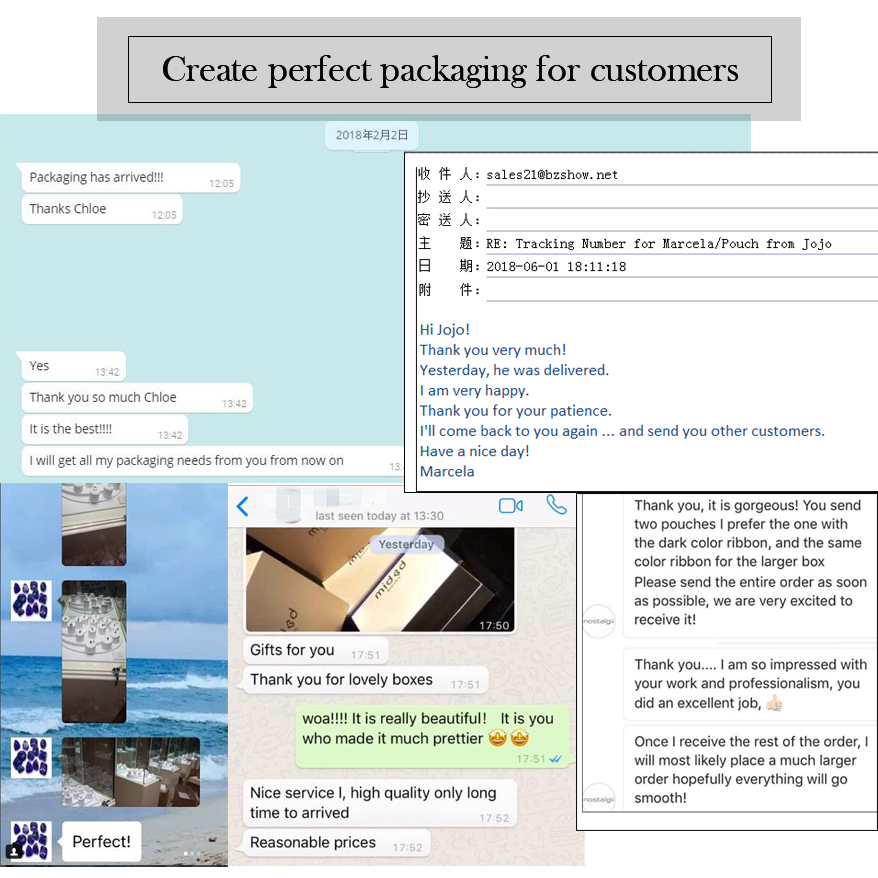This screenshot has height=878, width=878.
Task: Tap the nostalgia avatar beside bottom message
Action: coord(599,796)
